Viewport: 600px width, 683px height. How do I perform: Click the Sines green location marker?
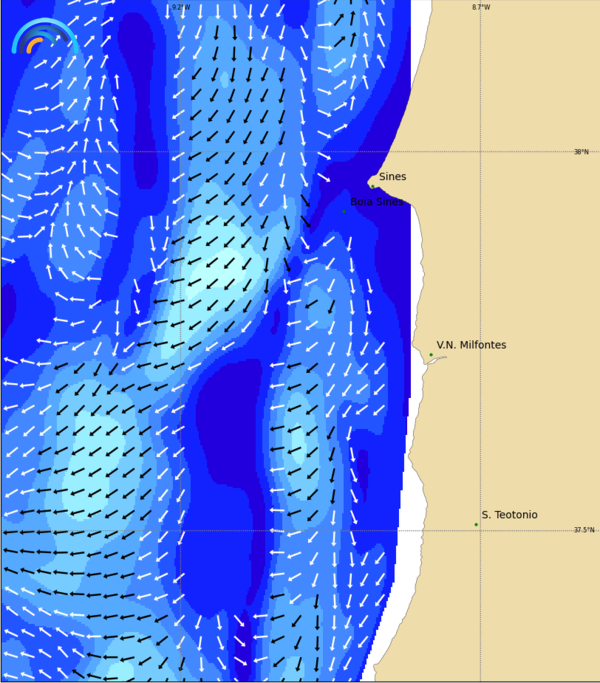pyautogui.click(x=372, y=186)
